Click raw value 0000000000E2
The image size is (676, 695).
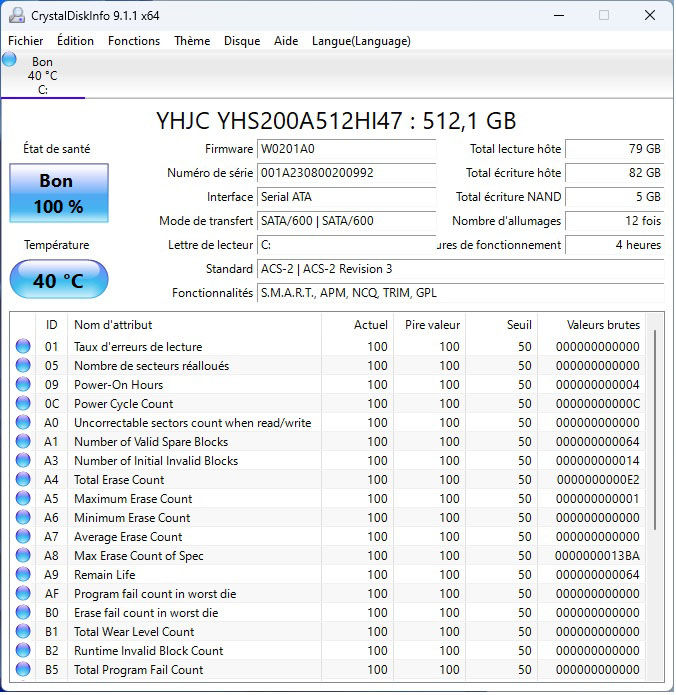[x=598, y=480]
